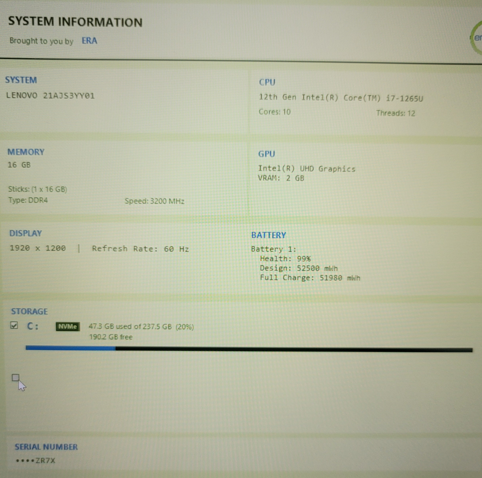The image size is (482, 478).
Task: Click the GPU section heading
Action: [x=267, y=154]
